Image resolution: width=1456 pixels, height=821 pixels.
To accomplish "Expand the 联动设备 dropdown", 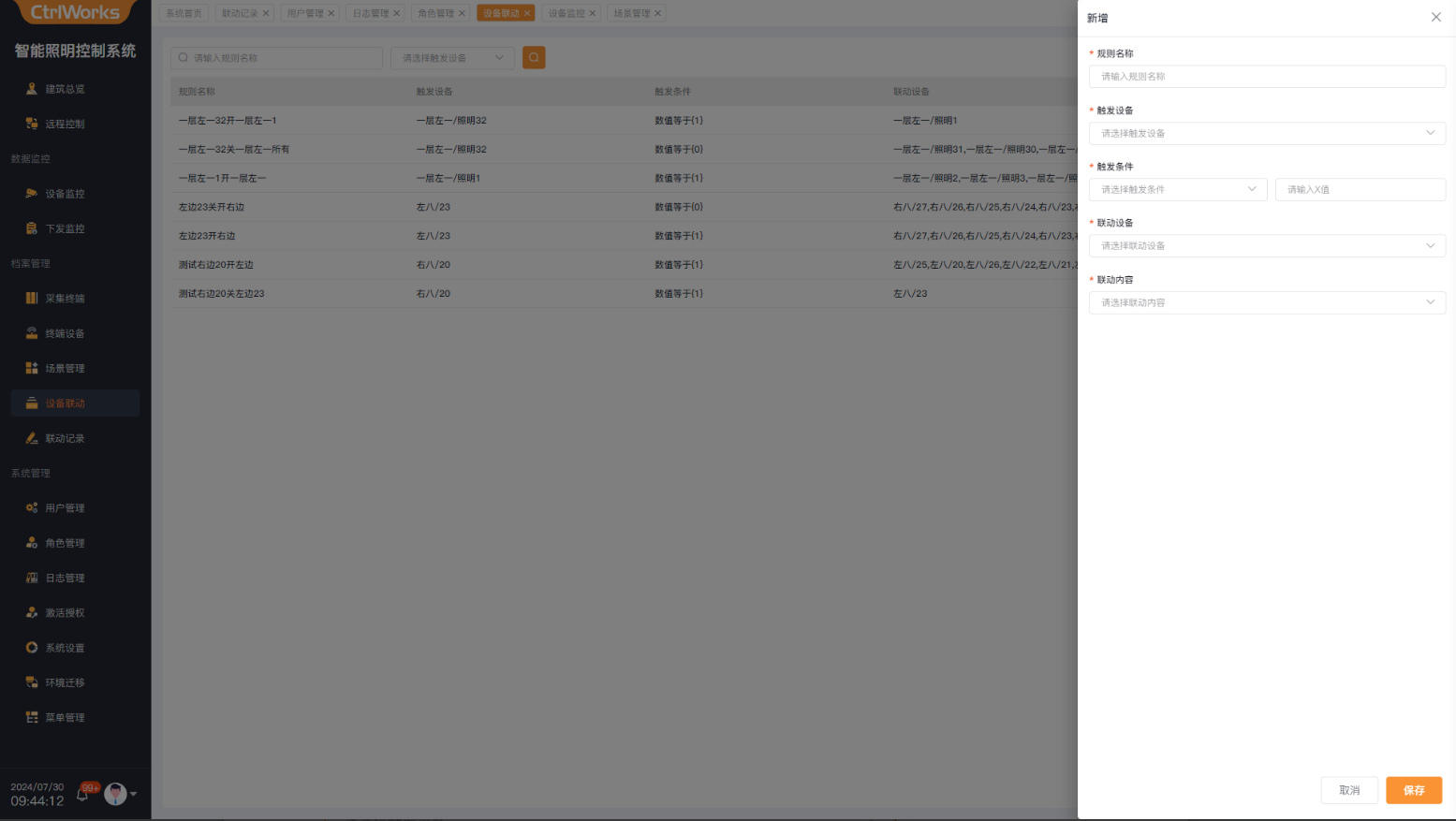I will pos(1266,246).
